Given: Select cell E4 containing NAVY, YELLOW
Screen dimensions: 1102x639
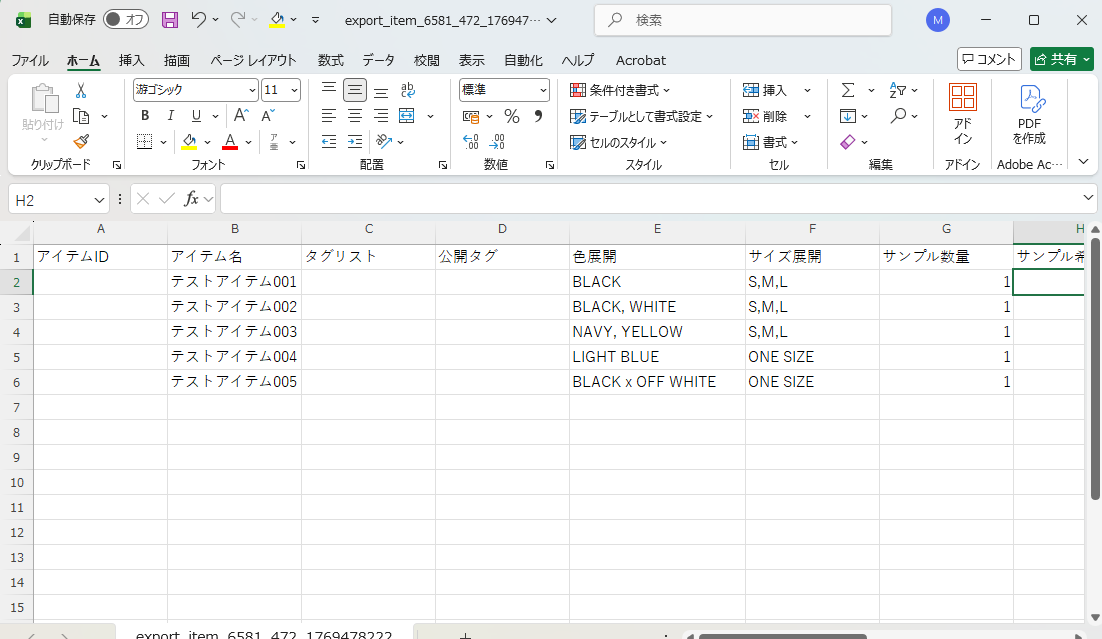Looking at the screenshot, I should pyautogui.click(x=657, y=332).
